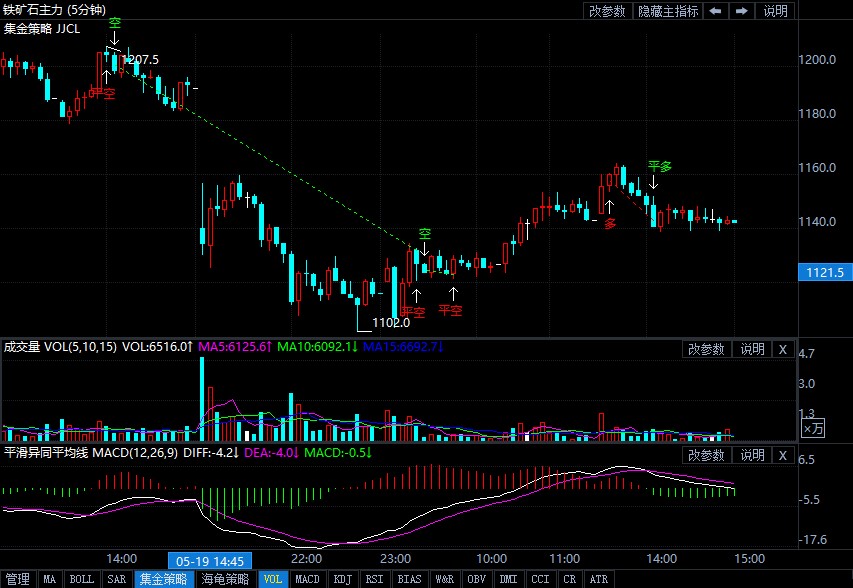This screenshot has width=853, height=588.
Task: Open 说明 in MACD panel
Action: click(x=752, y=455)
